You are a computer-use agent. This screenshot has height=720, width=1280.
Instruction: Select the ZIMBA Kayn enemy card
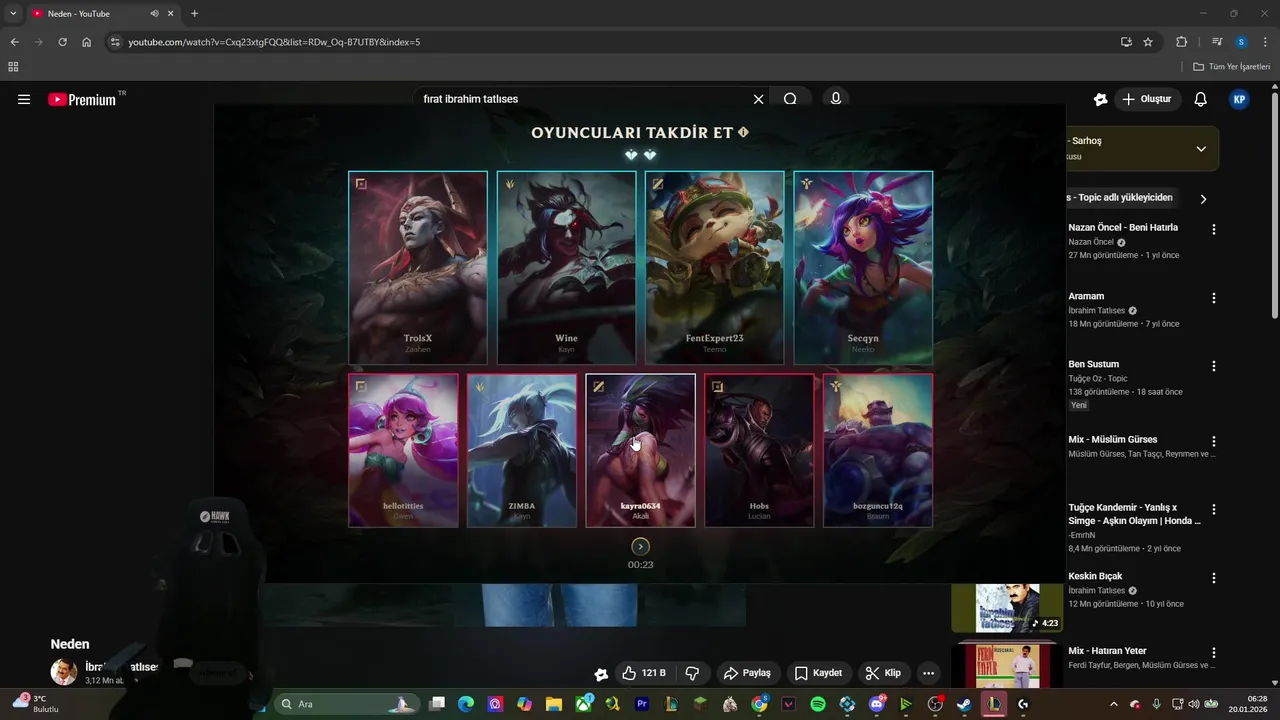(x=522, y=450)
